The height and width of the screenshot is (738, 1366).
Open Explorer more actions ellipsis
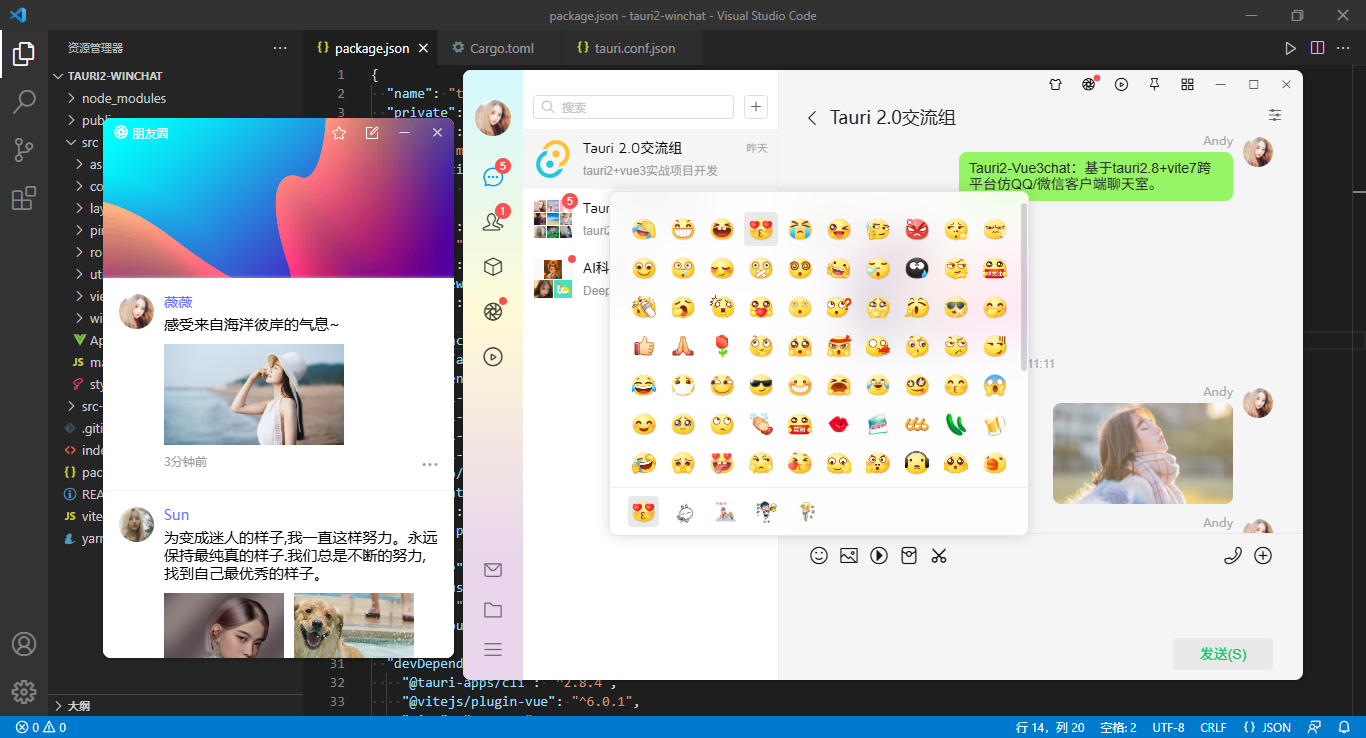pyautogui.click(x=281, y=48)
